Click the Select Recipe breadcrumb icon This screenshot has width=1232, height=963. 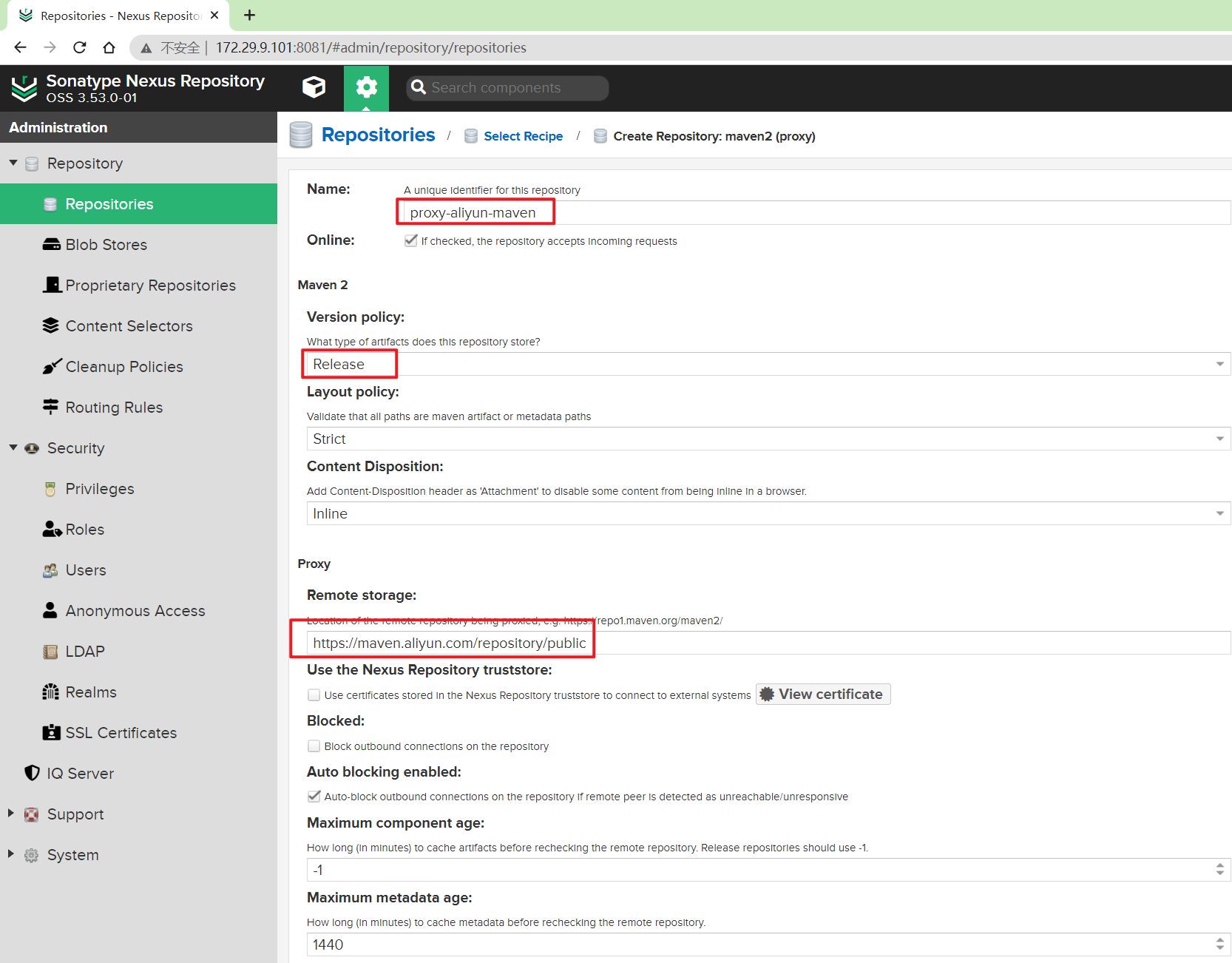471,136
